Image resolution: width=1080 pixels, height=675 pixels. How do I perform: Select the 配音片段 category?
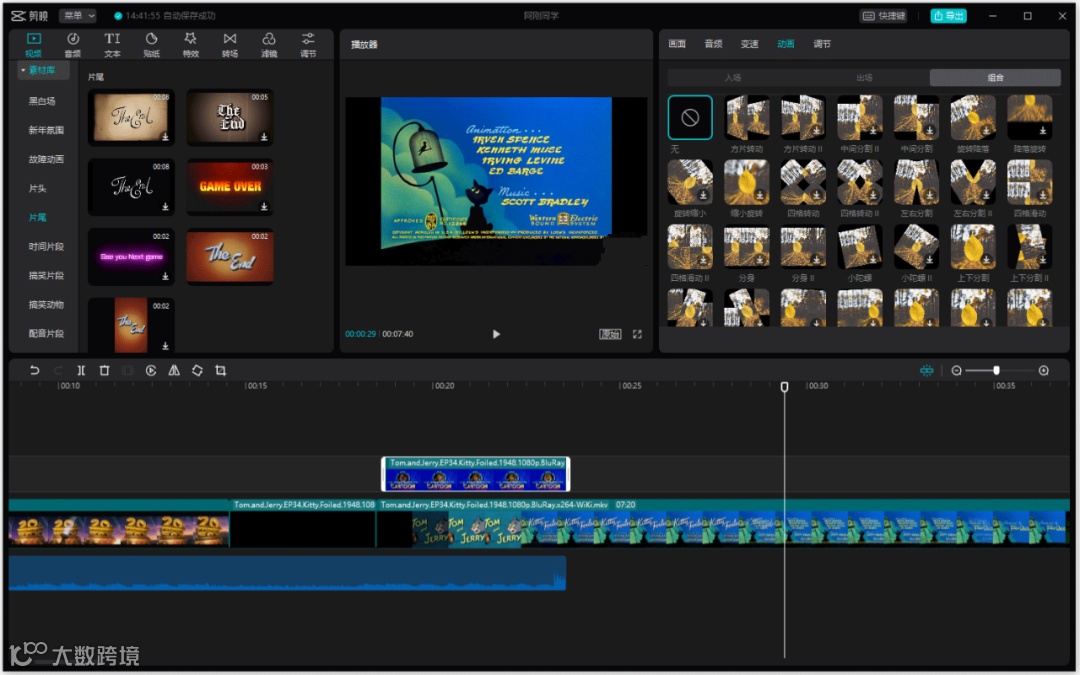tap(45, 333)
